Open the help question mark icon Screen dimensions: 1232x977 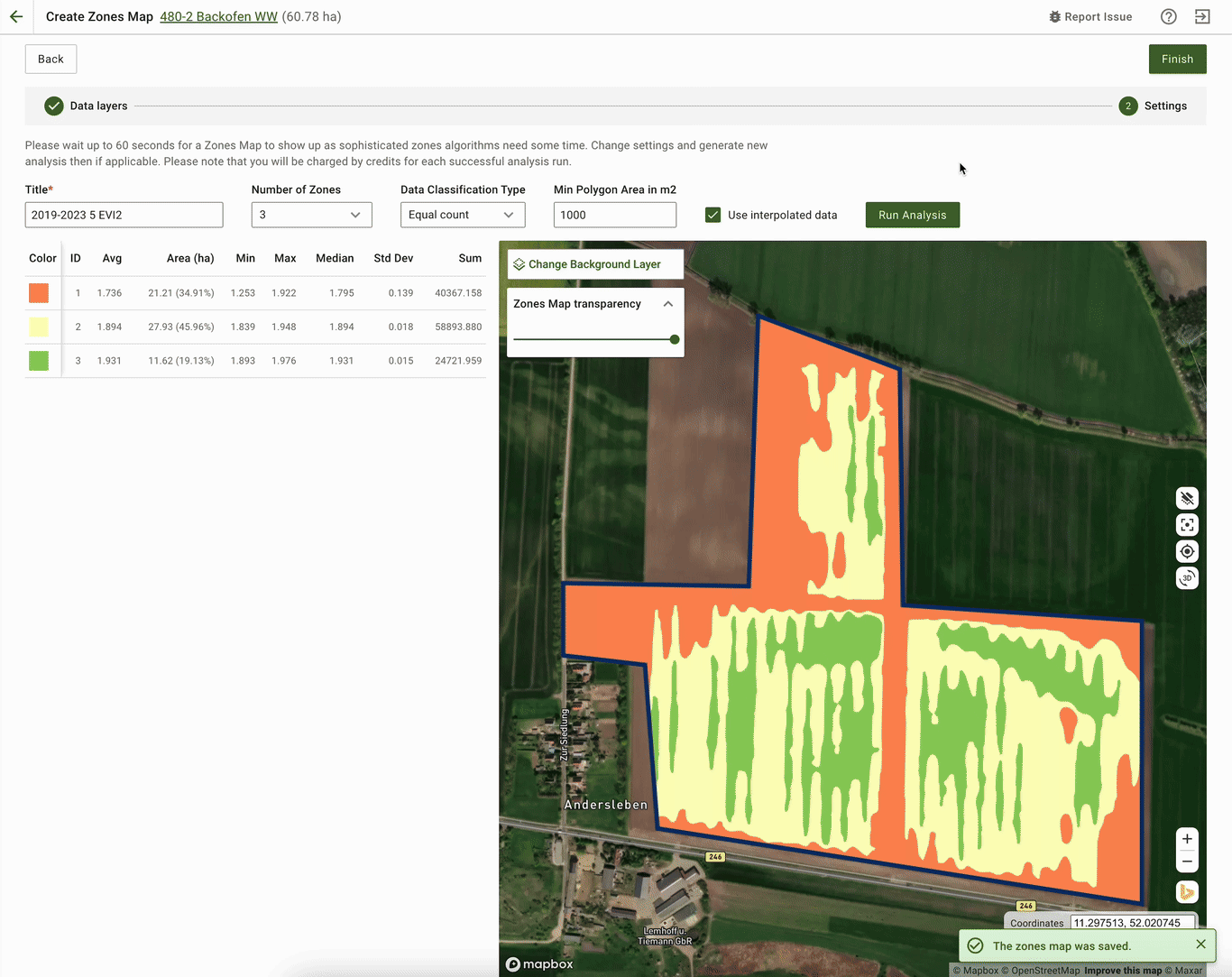click(1168, 16)
